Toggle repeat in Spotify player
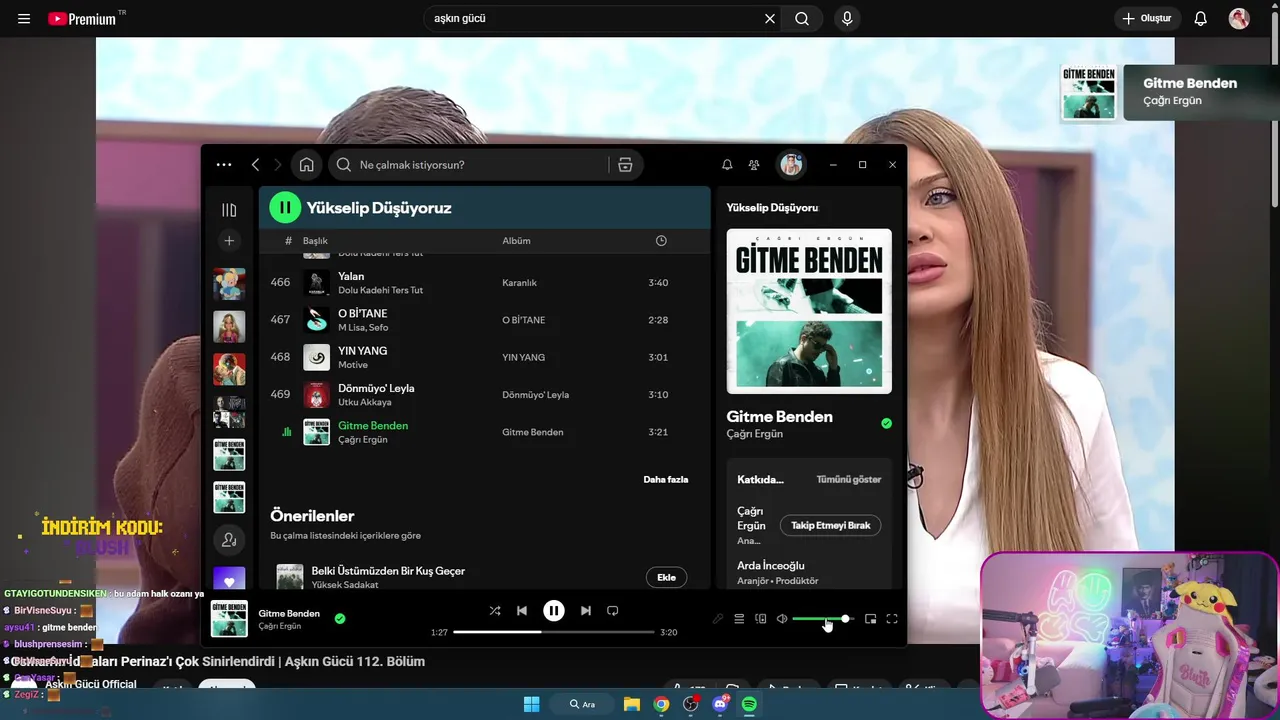This screenshot has height=720, width=1280. point(613,610)
